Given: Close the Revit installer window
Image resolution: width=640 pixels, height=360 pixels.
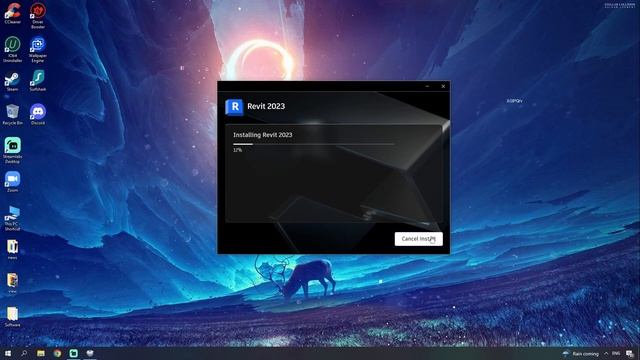Looking at the screenshot, I should [x=443, y=86].
